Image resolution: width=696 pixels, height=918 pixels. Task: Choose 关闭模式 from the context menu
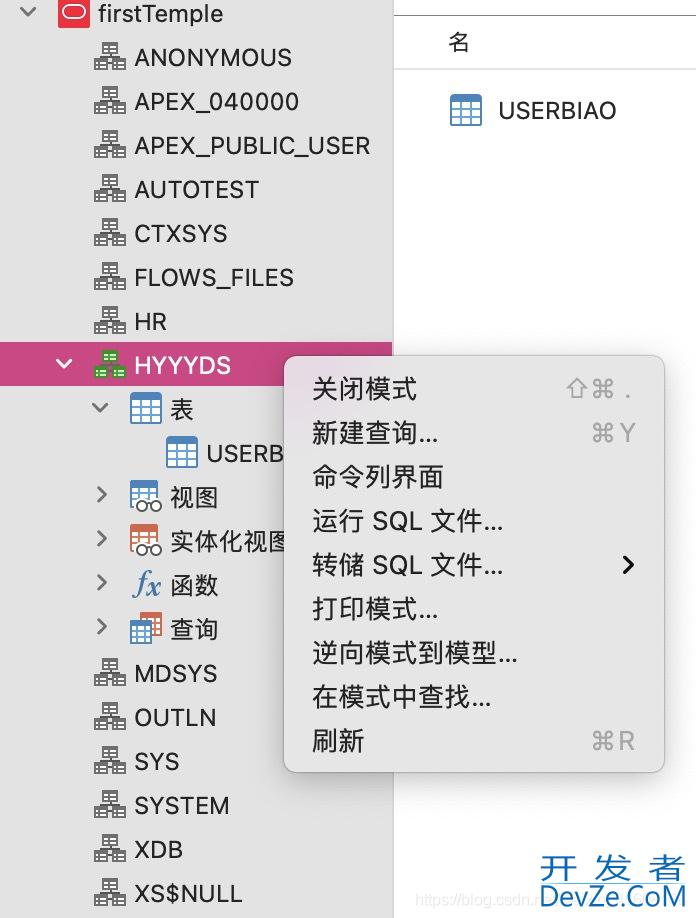pyautogui.click(x=474, y=389)
